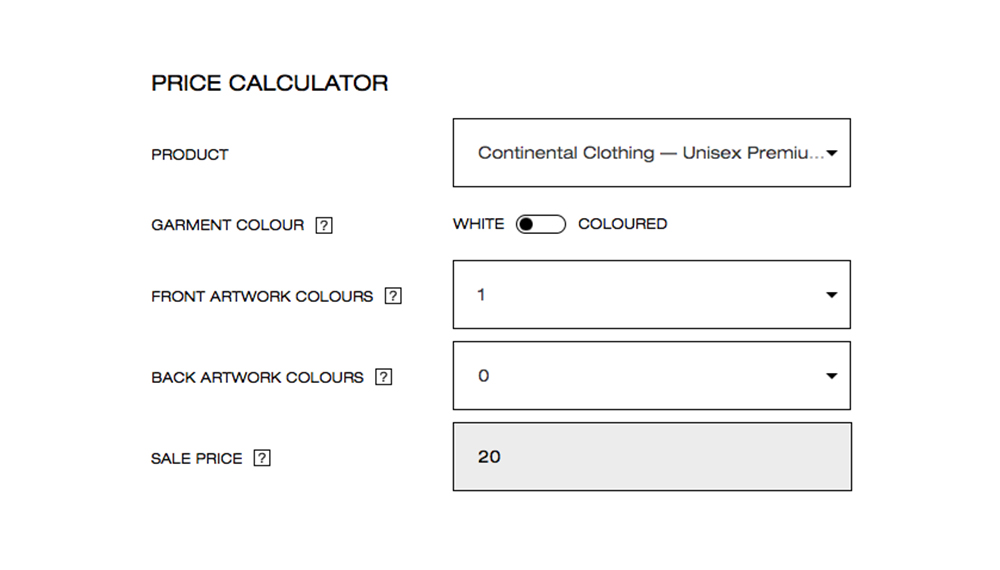Click the sale price field showing 20
Image resolution: width=1000 pixels, height=570 pixels.
[x=652, y=457]
